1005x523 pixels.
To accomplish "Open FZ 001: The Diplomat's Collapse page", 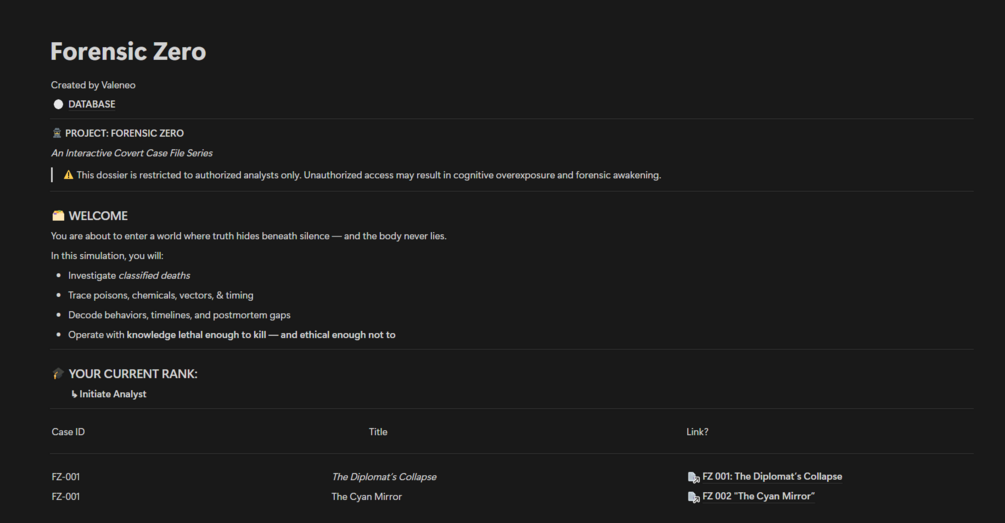I will (x=772, y=477).
